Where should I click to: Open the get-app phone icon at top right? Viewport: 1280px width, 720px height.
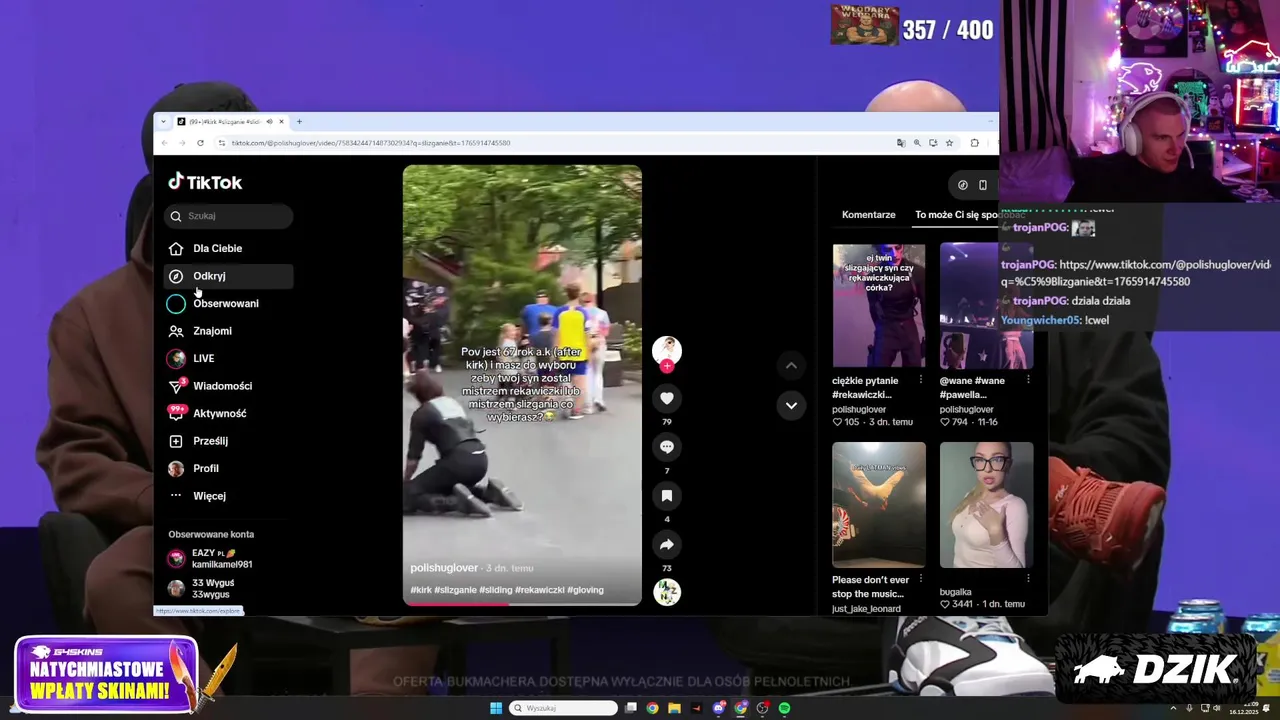tap(983, 185)
